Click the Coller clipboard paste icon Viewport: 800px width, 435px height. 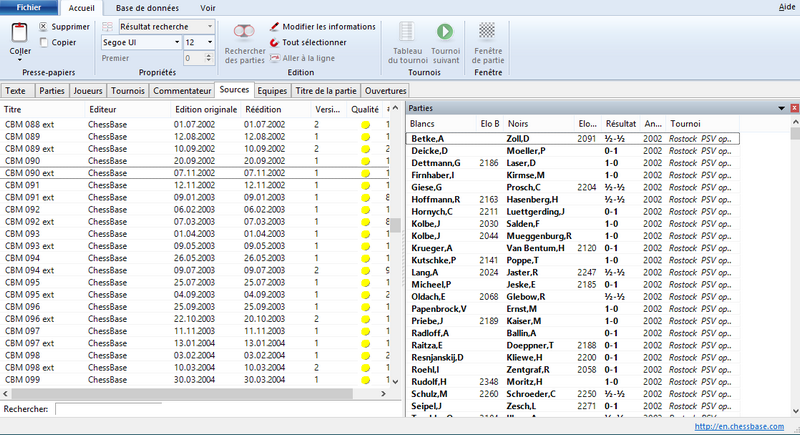click(x=20, y=33)
